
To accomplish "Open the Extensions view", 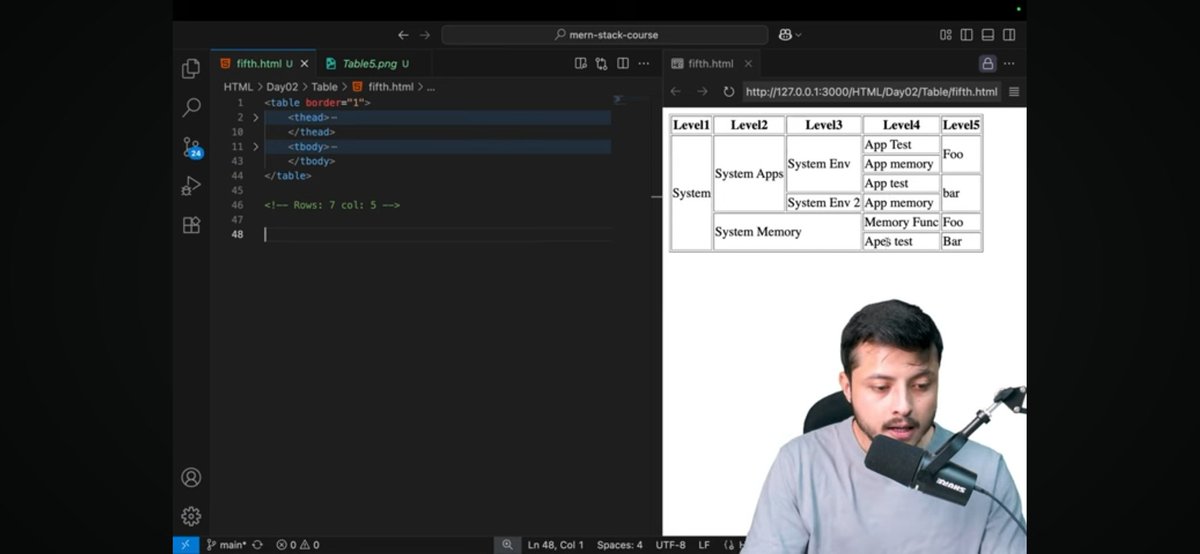I will click(191, 225).
